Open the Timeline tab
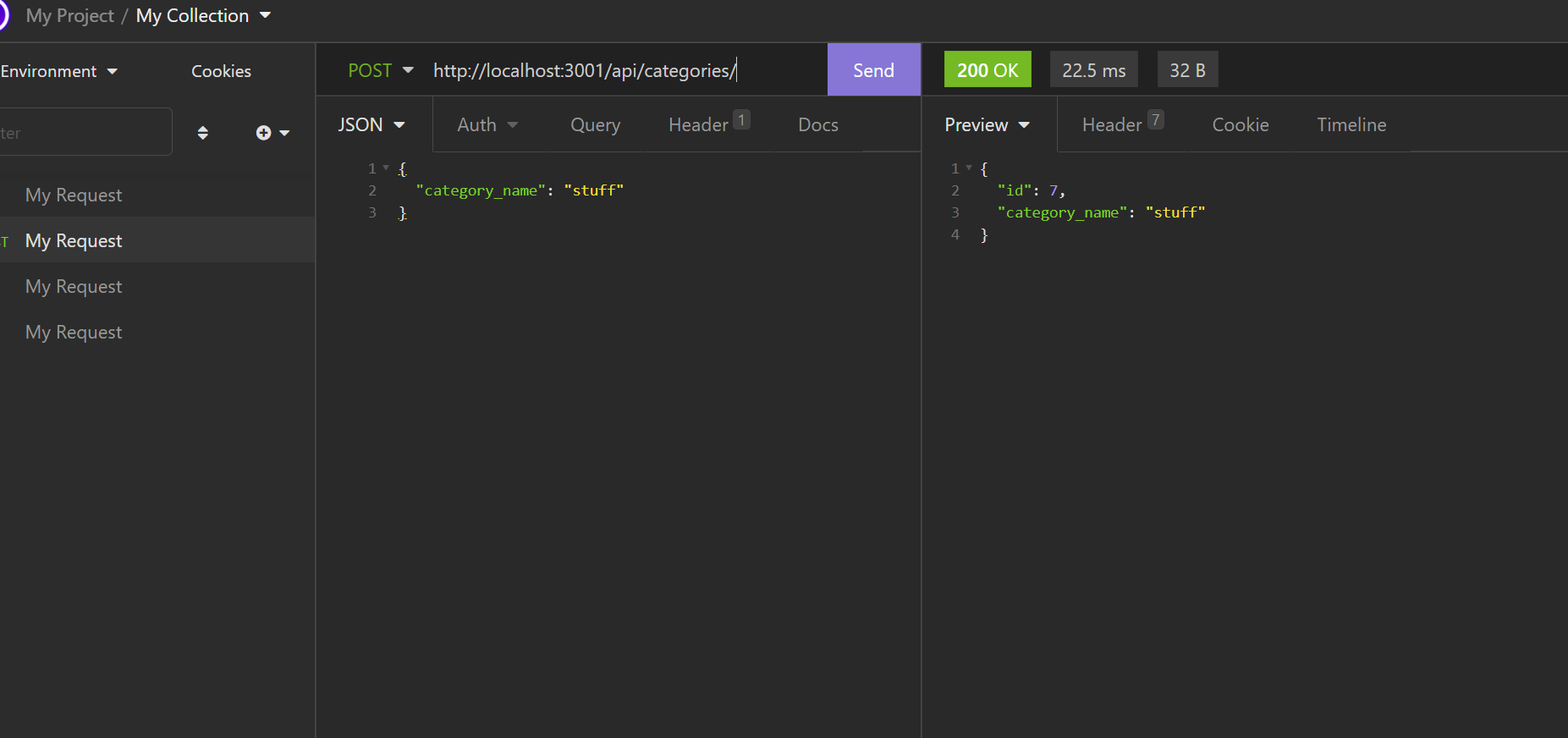 click(1351, 124)
